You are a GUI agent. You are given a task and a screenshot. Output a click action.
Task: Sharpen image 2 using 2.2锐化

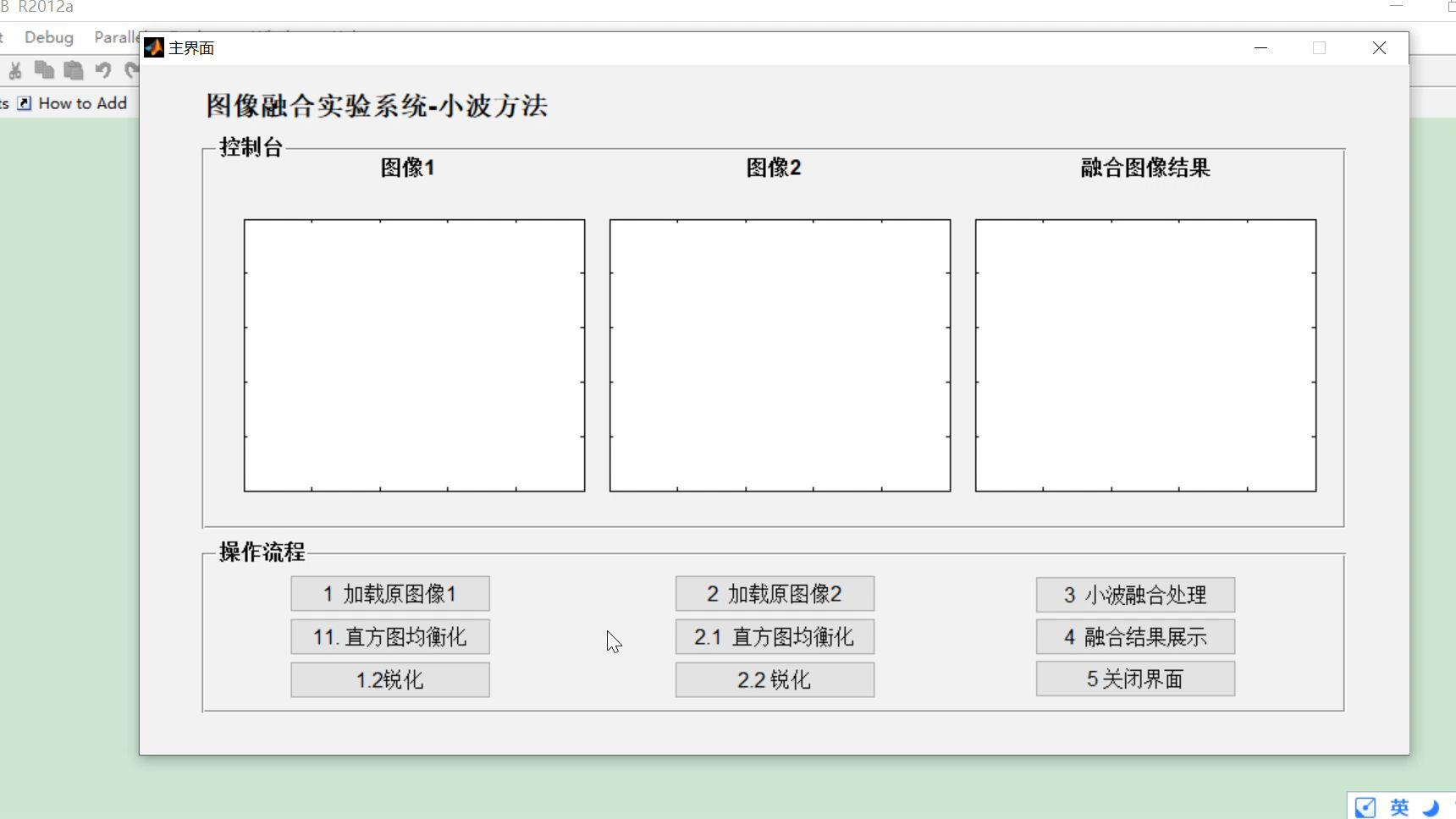[775, 679]
